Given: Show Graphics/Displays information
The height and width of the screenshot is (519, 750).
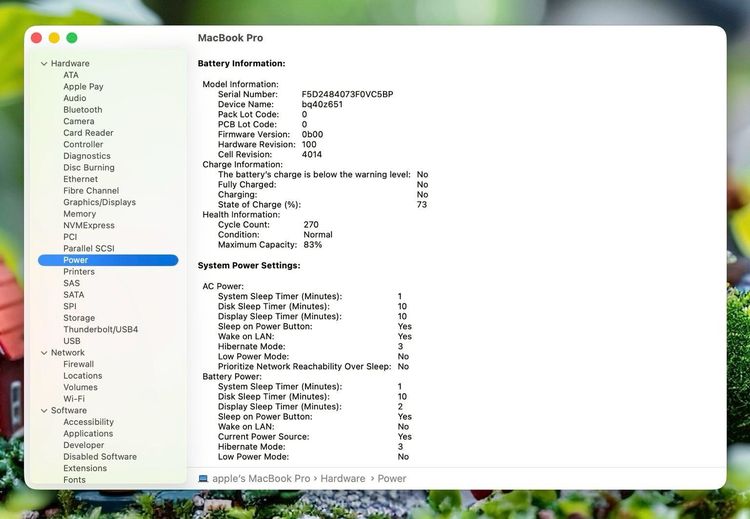Looking at the screenshot, I should pyautogui.click(x=99, y=202).
